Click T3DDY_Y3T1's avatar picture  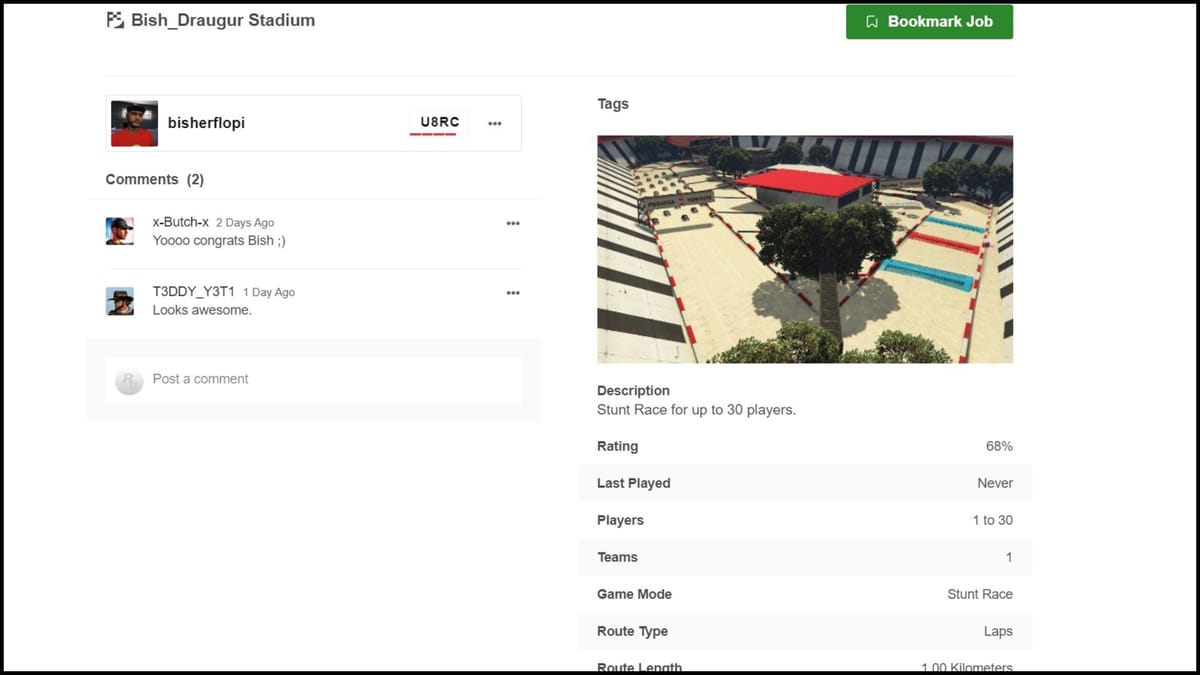120,300
